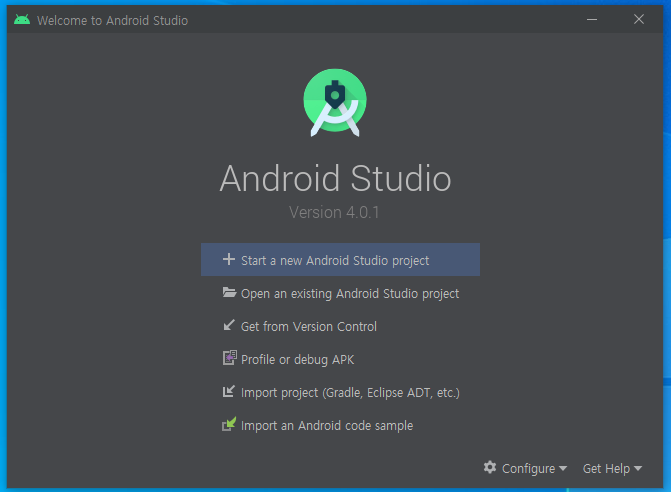Click the Android Studio heading text
Viewport: 671px width, 492px height.
pyautogui.click(x=336, y=178)
